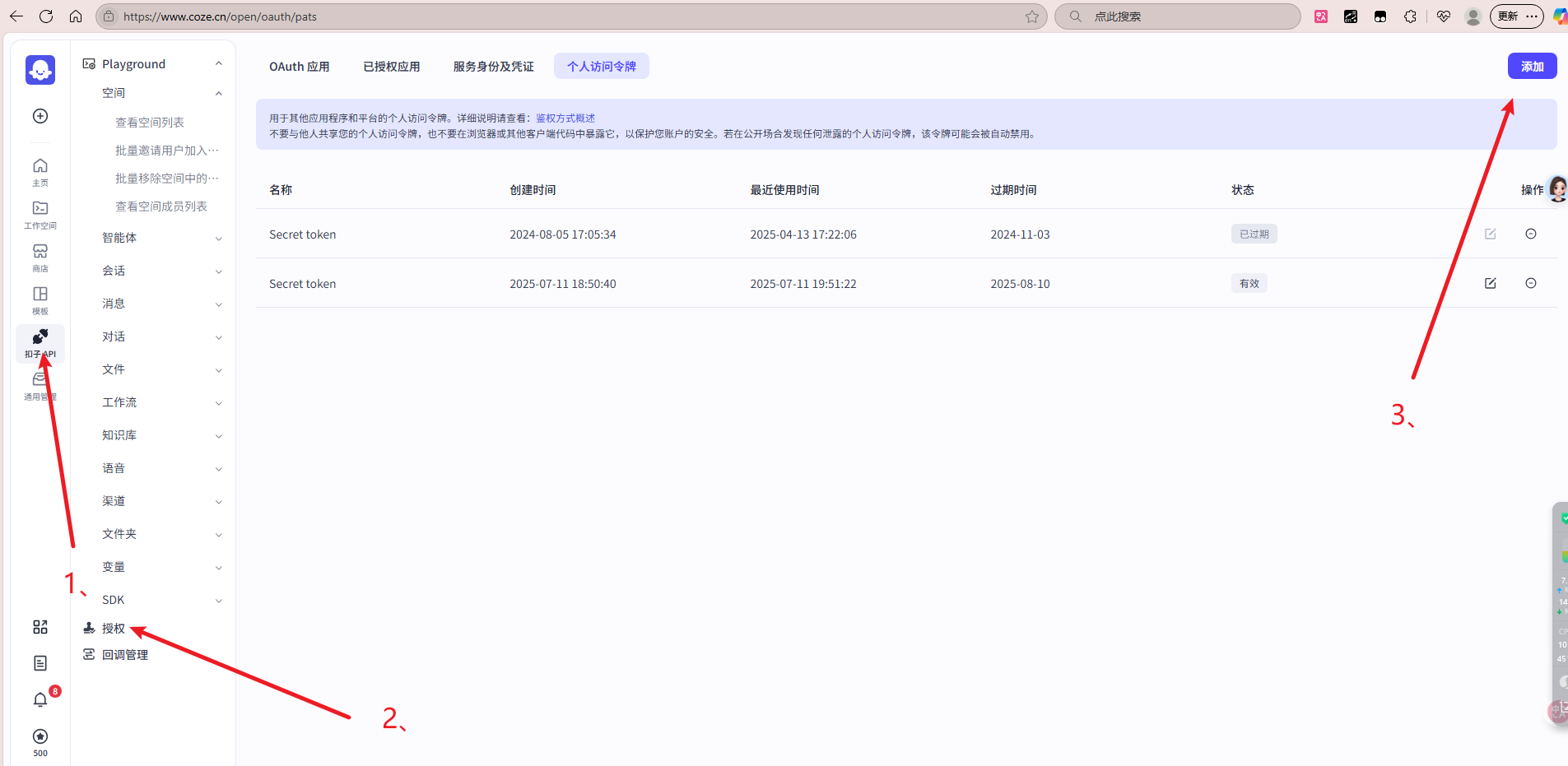1568x766 pixels.
Task: Expand the 智能体 section
Action: point(161,238)
